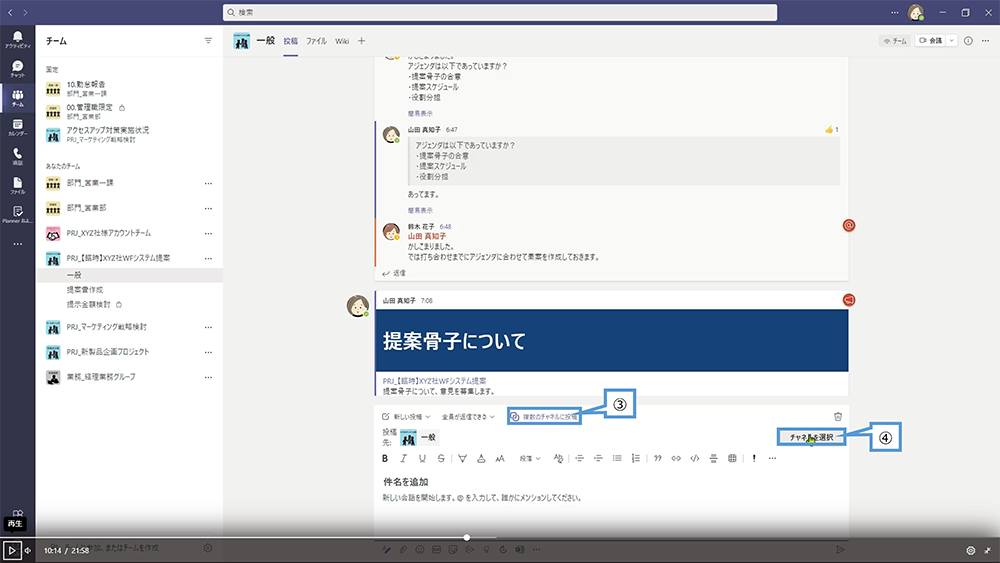Insert a hyperlink in the message
This screenshot has height=563, width=1000.
pos(676,458)
